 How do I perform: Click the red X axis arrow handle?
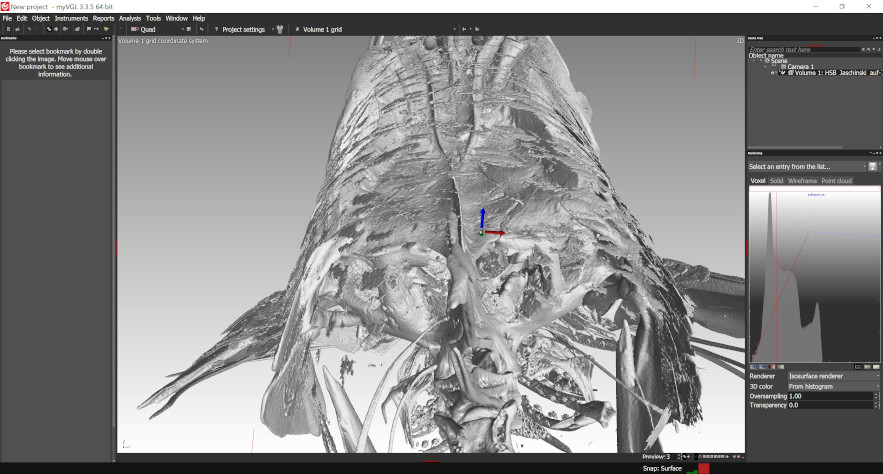click(496, 232)
